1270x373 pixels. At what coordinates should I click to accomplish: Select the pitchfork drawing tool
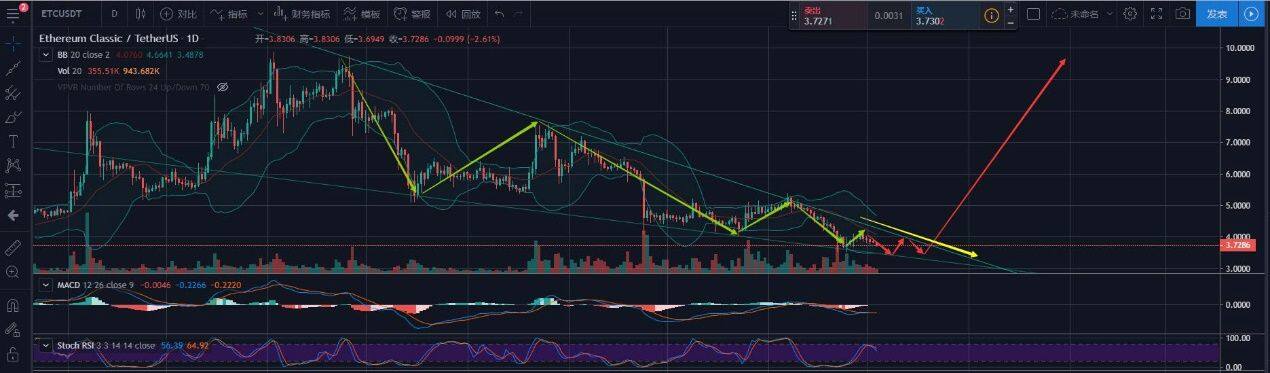click(13, 94)
